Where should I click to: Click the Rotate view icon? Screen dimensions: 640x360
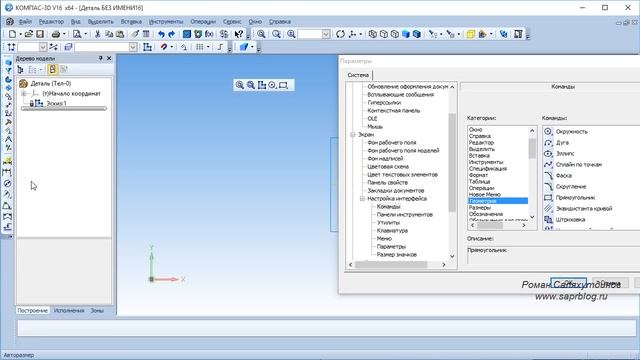pyautogui.click(x=340, y=34)
